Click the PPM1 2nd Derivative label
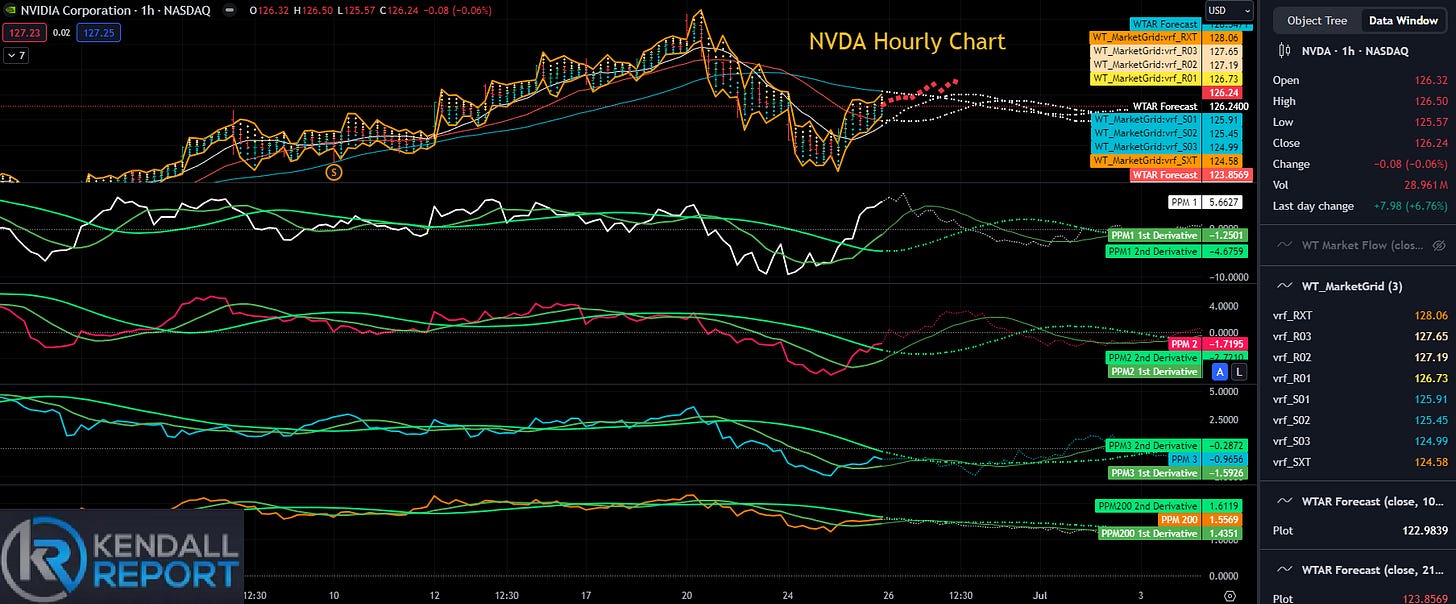The image size is (1456, 604). pos(1153,252)
